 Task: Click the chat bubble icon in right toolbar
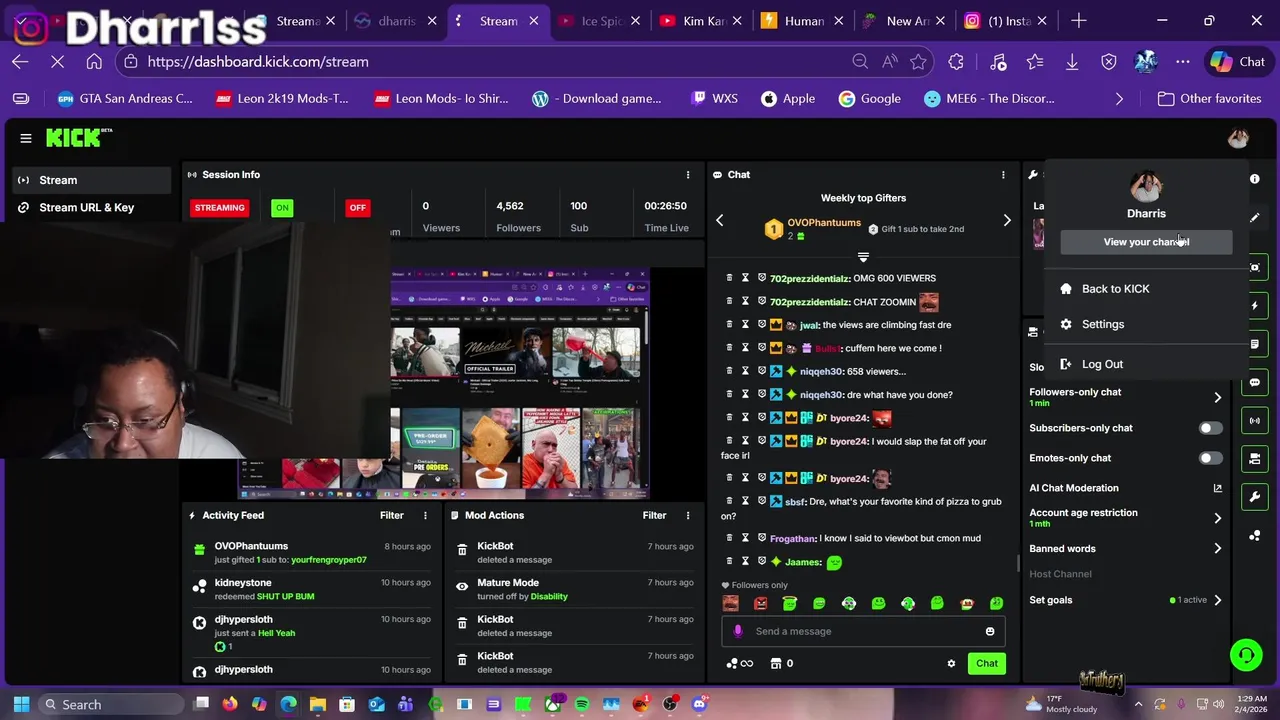coord(1255,382)
